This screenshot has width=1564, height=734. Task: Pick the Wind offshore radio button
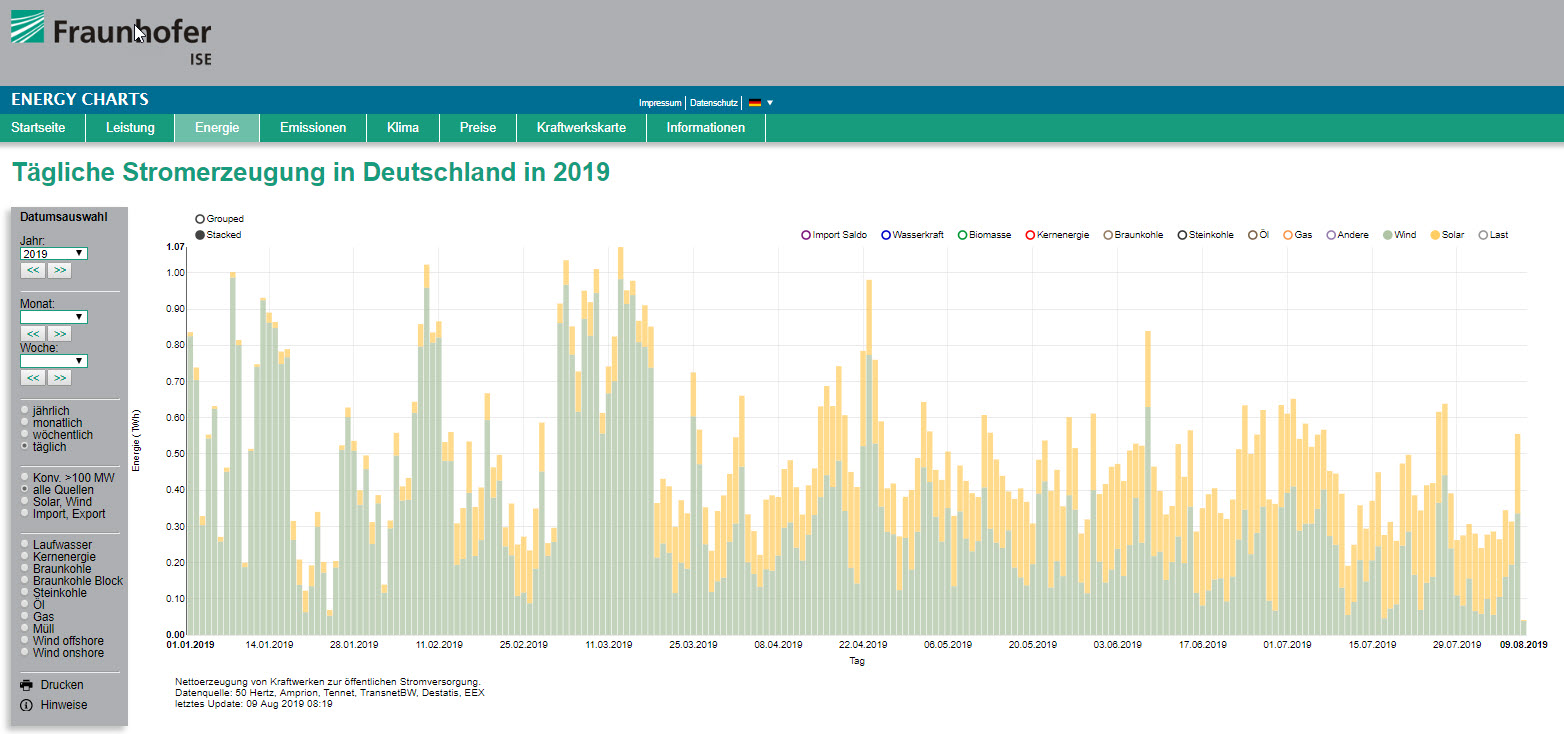(x=25, y=641)
